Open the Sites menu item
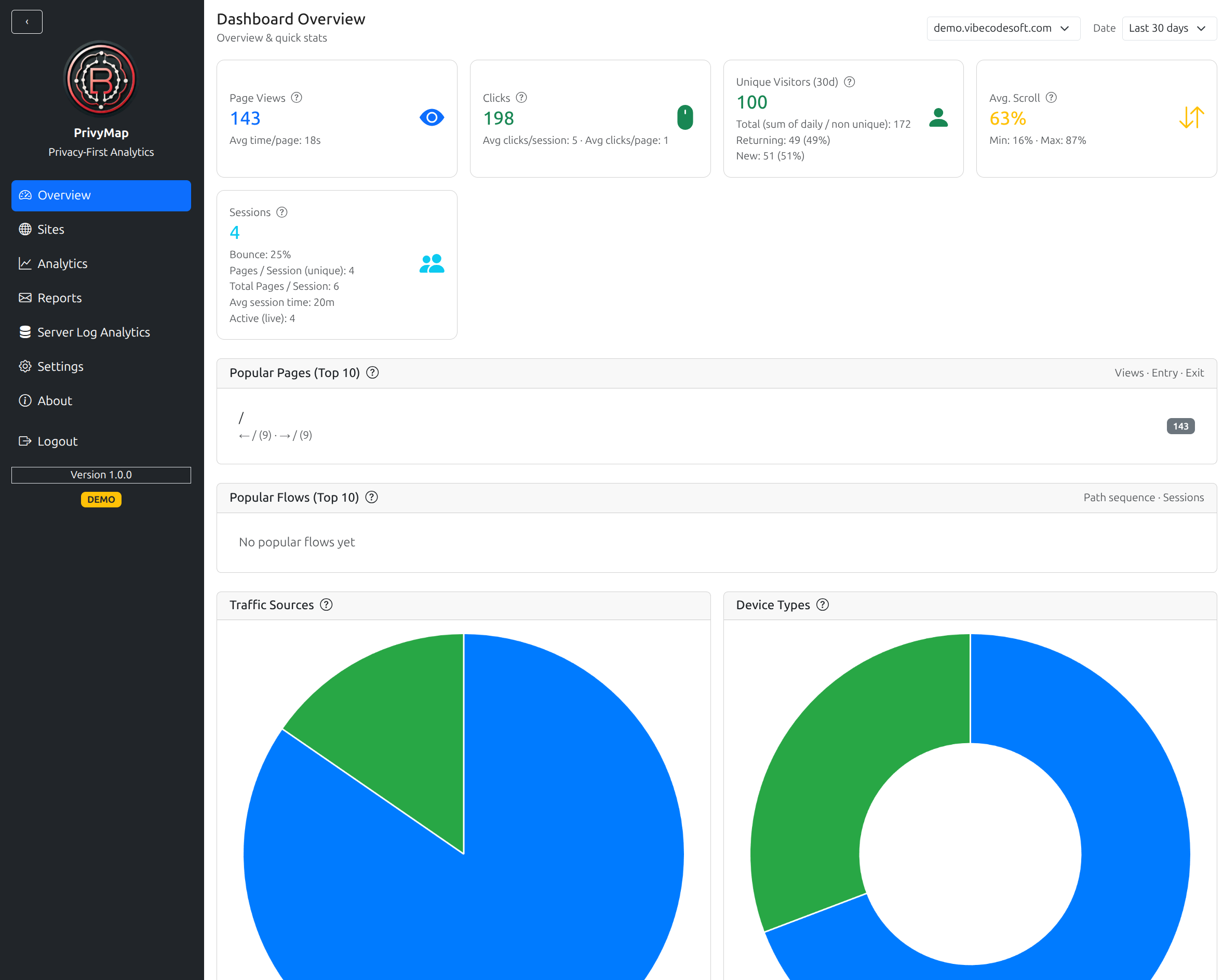The height and width of the screenshot is (980, 1223). [50, 229]
